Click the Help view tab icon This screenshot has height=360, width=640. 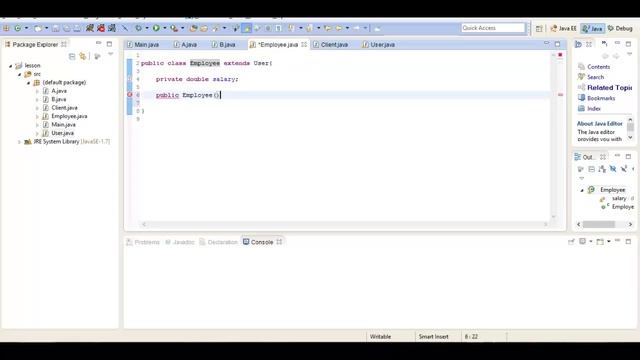pos(578,44)
